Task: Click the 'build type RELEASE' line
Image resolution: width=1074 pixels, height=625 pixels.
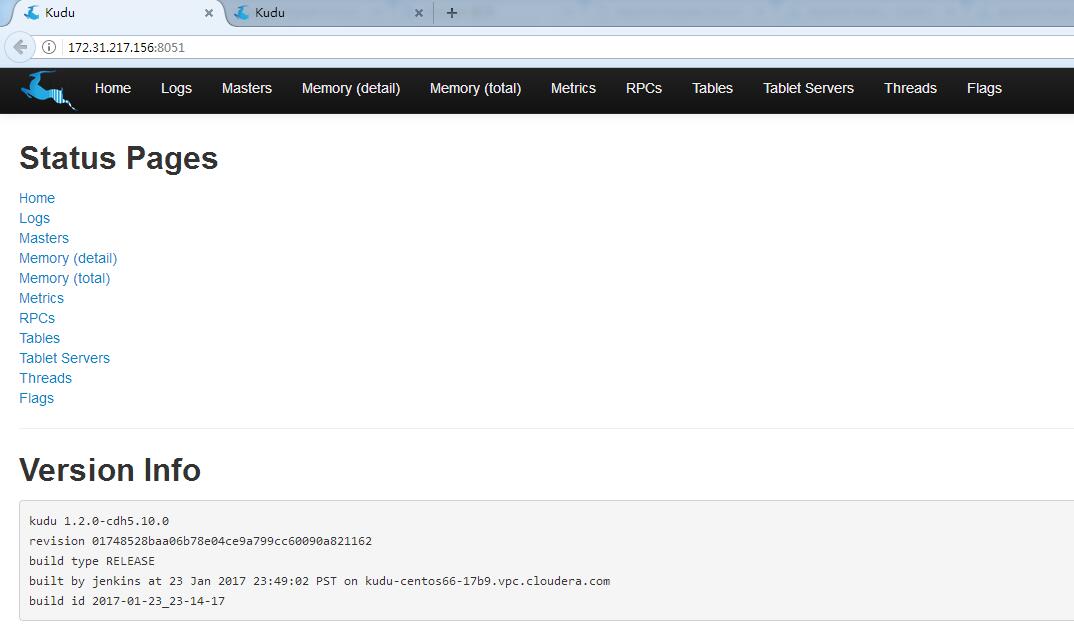Action: 92,561
